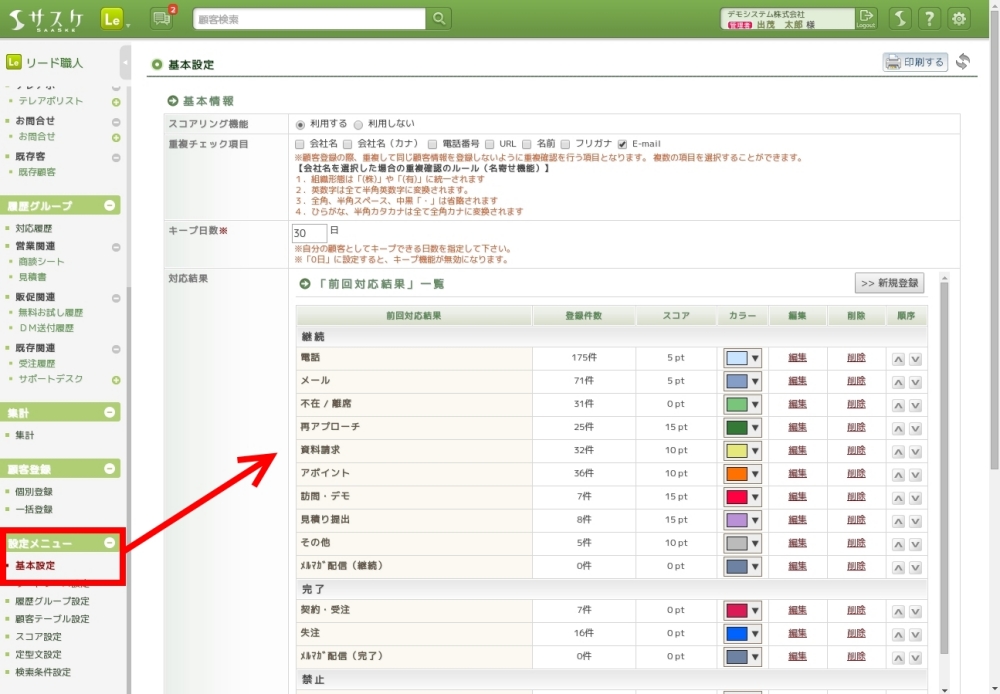Open the help question mark icon
The width and height of the screenshot is (1000, 694).
point(929,19)
